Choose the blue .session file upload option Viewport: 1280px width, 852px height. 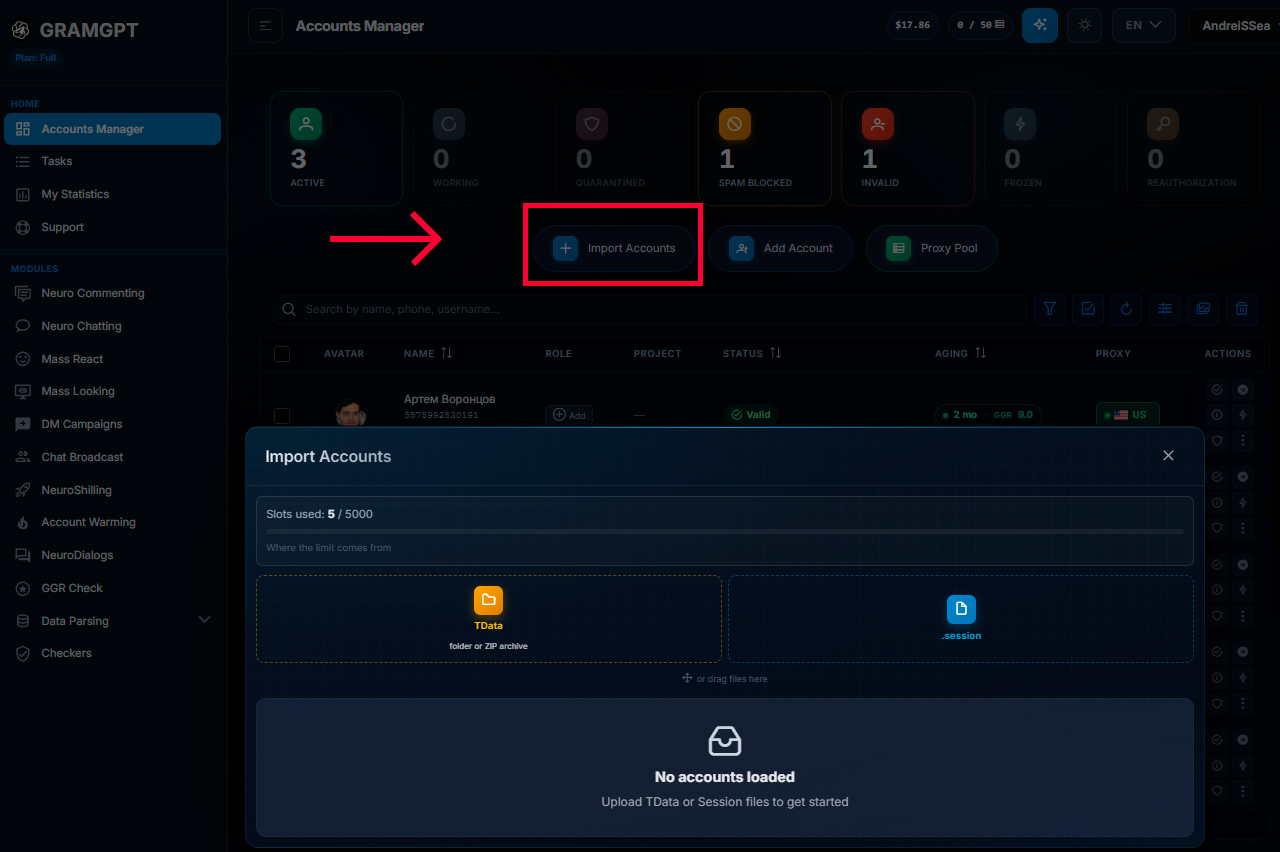coord(961,619)
